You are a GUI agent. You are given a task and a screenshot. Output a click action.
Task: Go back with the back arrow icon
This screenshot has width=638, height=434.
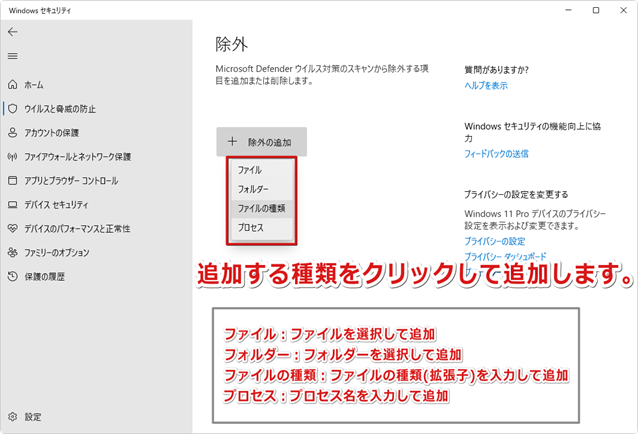point(13,32)
